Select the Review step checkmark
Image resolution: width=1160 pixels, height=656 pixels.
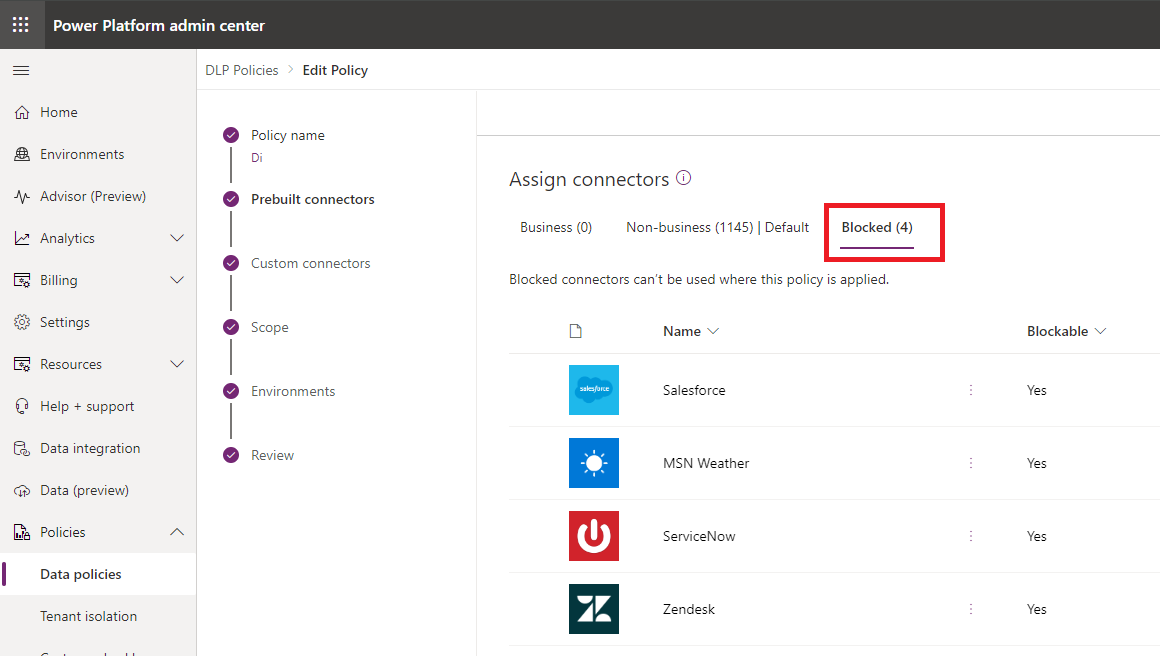[x=231, y=455]
